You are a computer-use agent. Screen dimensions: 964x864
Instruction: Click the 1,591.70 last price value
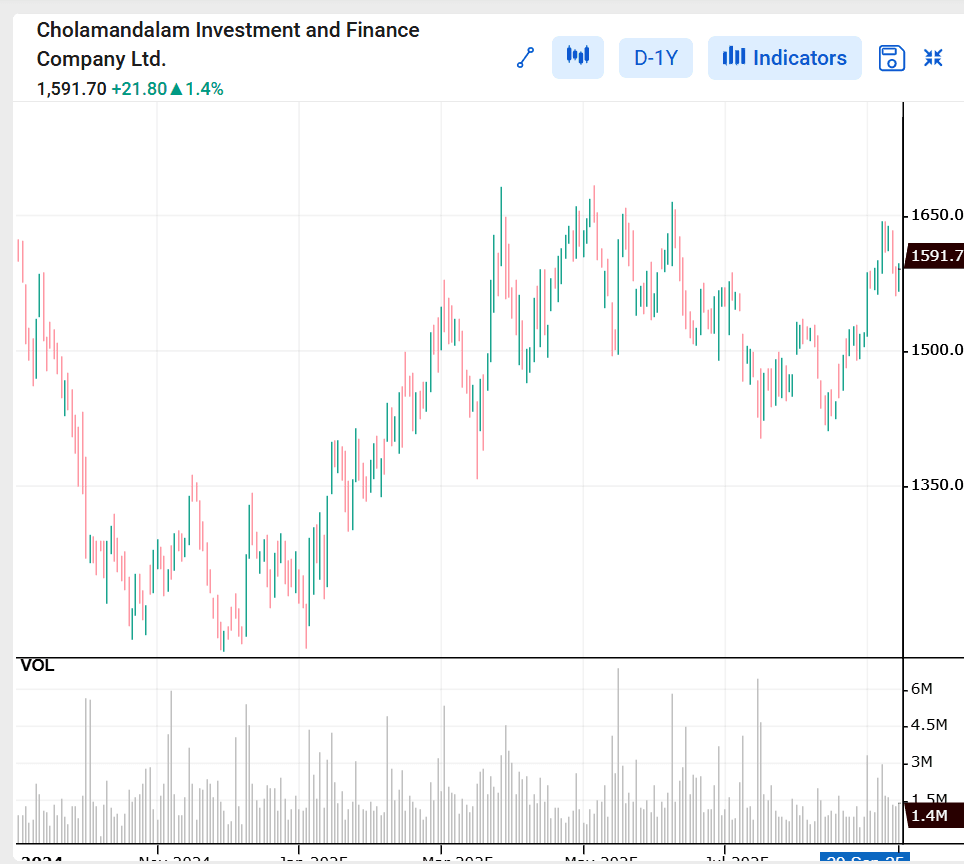point(71,89)
